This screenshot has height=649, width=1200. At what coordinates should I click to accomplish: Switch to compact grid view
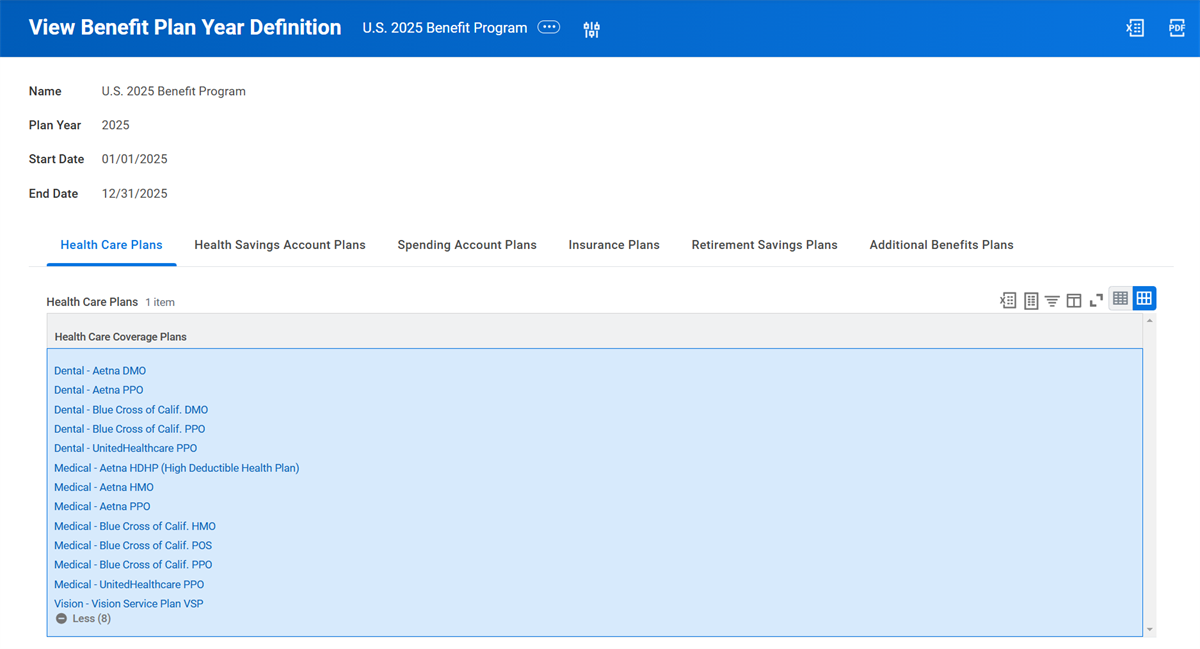(1121, 298)
